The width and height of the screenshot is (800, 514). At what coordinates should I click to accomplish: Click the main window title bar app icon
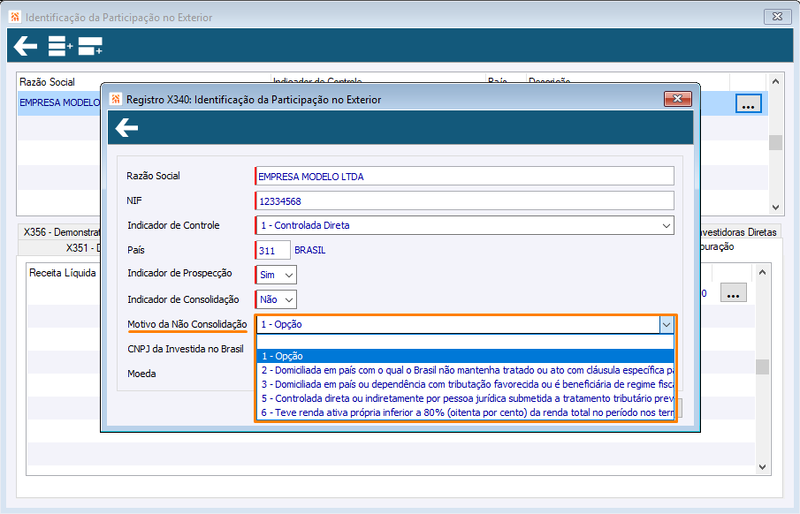pos(15,17)
